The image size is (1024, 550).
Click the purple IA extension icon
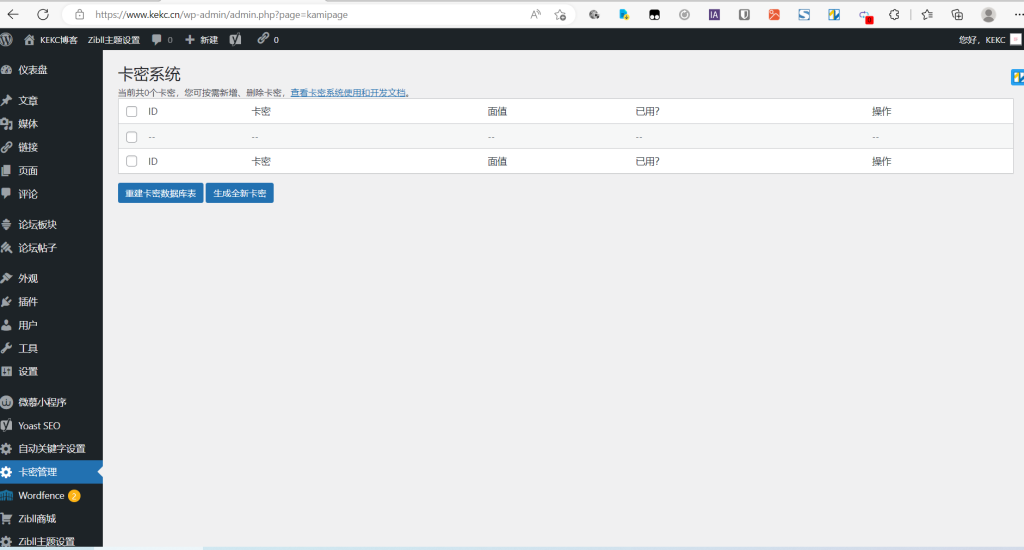(x=714, y=14)
